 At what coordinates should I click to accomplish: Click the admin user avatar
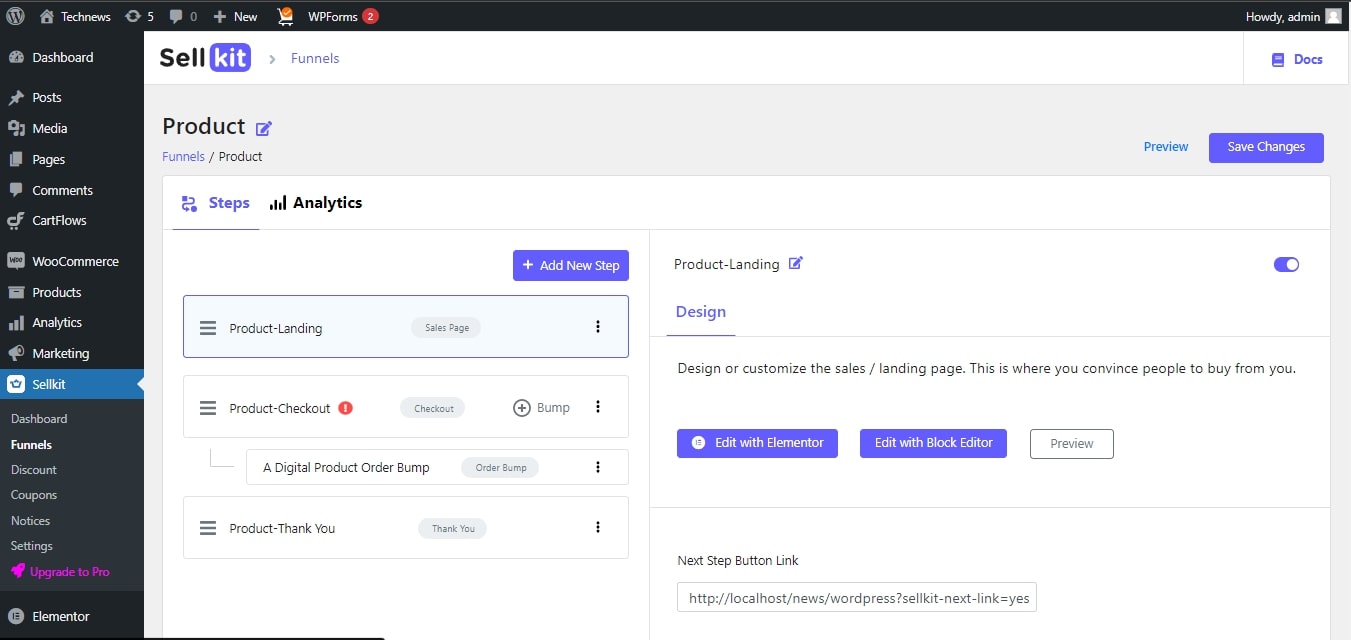(1333, 16)
